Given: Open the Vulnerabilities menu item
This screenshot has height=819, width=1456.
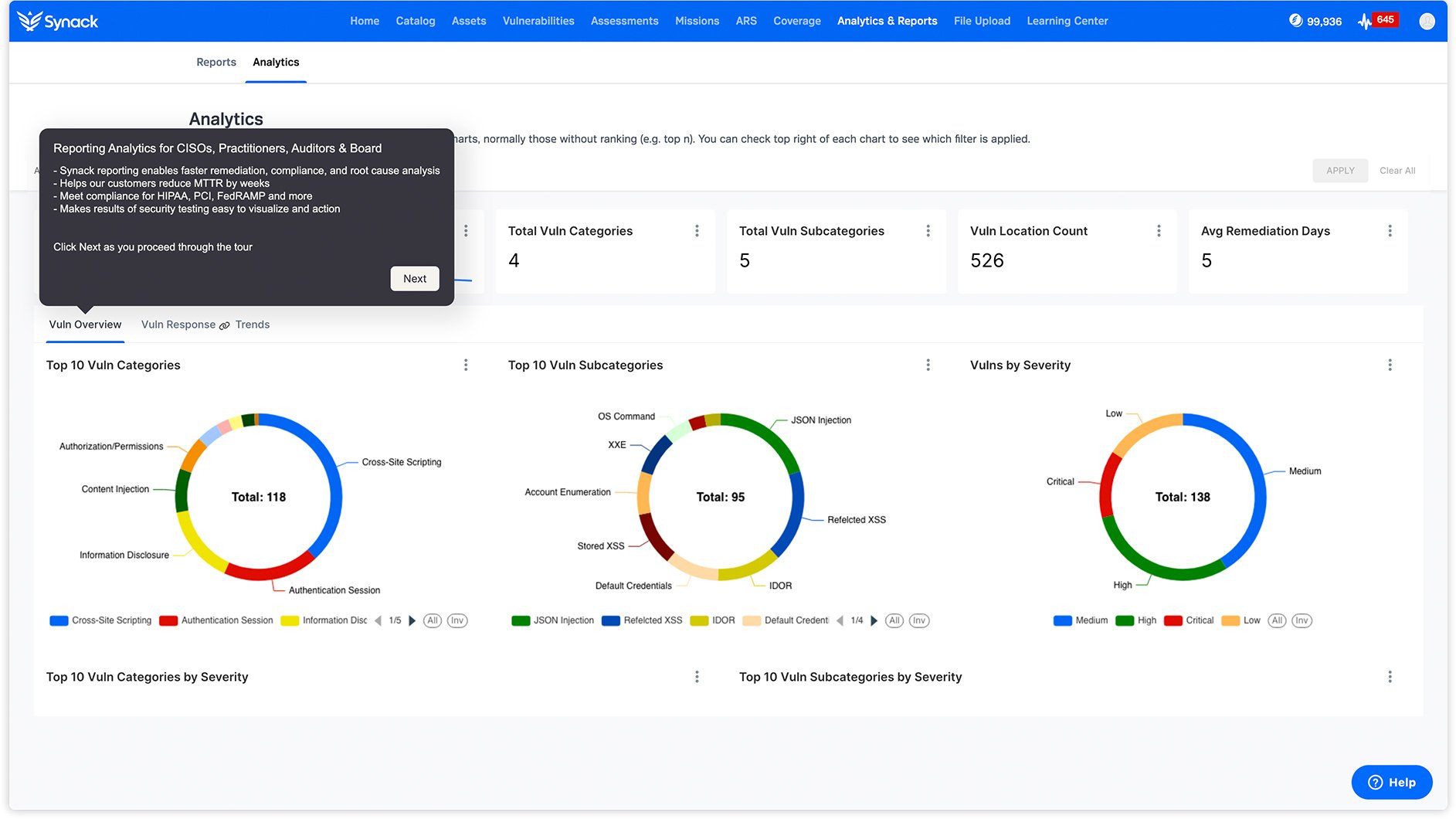Looking at the screenshot, I should click(x=538, y=21).
